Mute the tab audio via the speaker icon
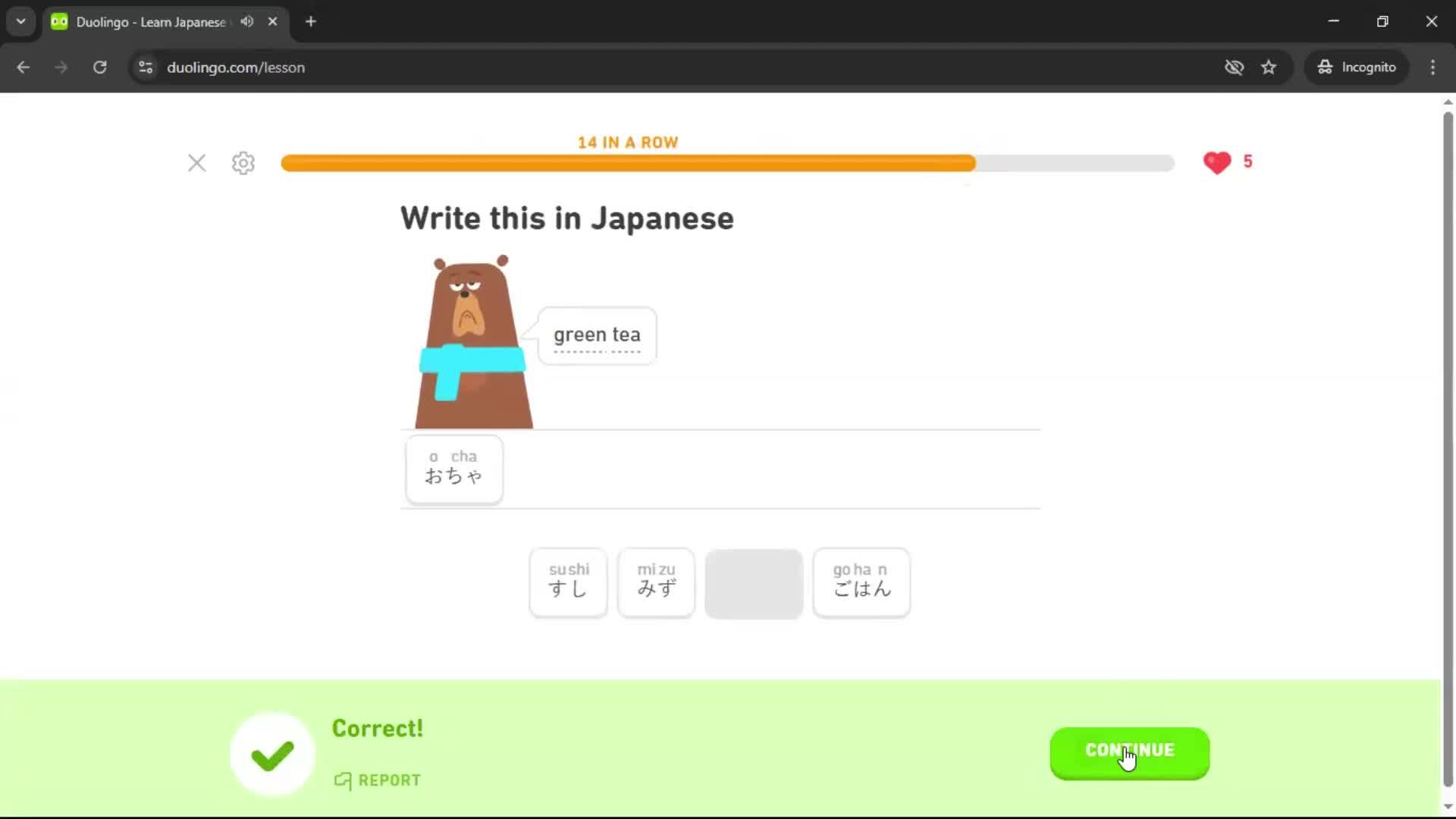The width and height of the screenshot is (1456, 819). pyautogui.click(x=246, y=21)
